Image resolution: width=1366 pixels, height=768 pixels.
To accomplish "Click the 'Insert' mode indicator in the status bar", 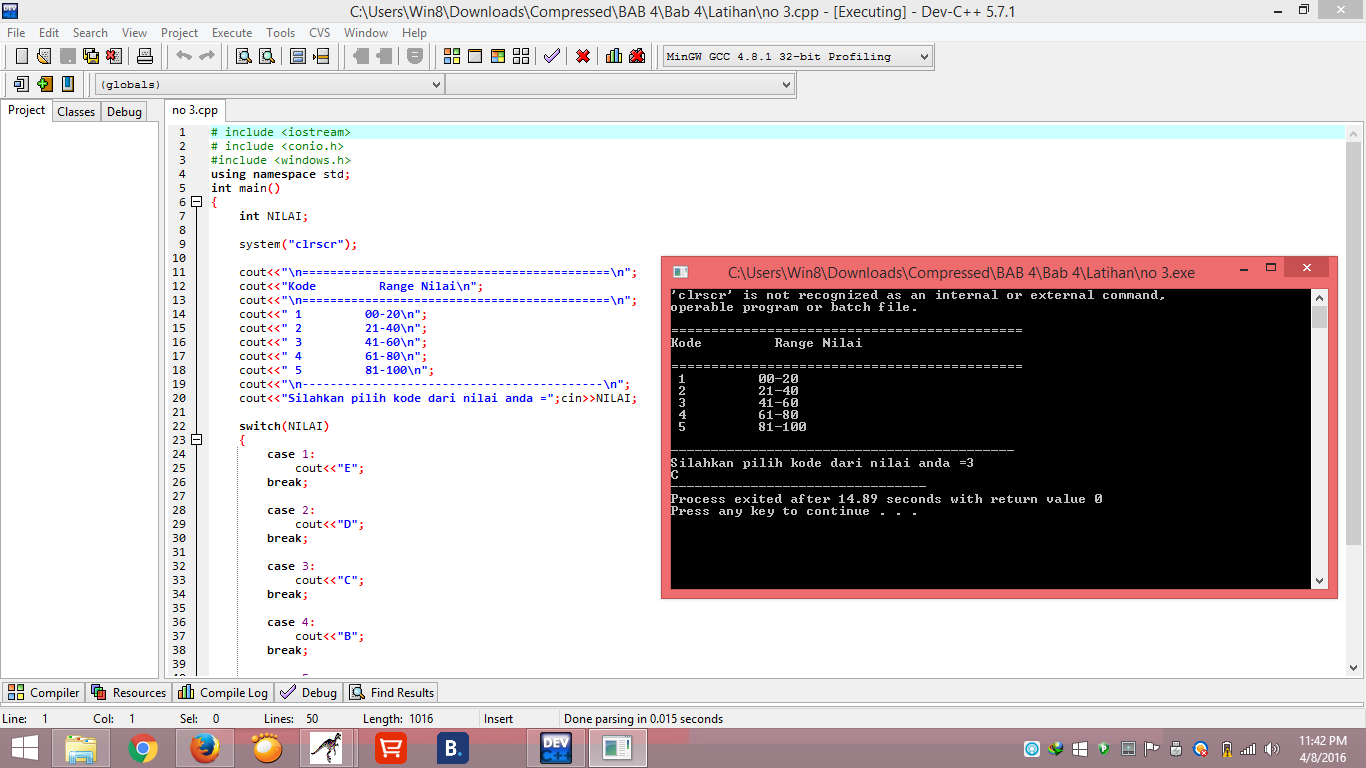I will click(498, 719).
